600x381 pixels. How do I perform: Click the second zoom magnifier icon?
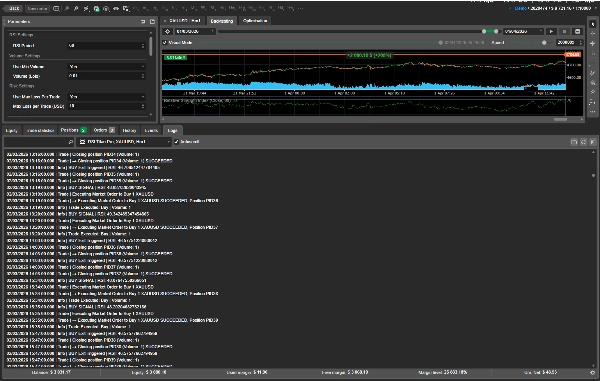point(76,8)
